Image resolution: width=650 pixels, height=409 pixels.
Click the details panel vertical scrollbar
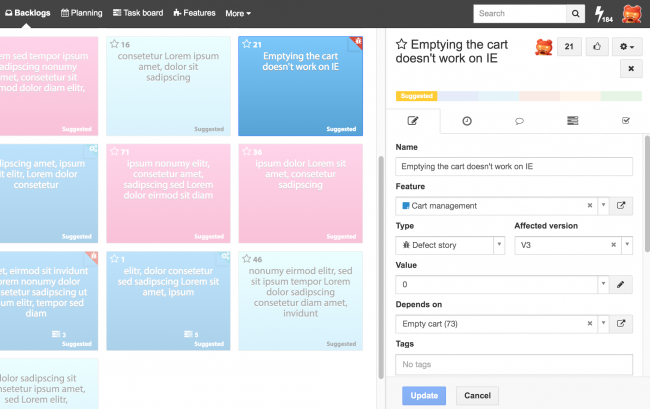click(647, 193)
